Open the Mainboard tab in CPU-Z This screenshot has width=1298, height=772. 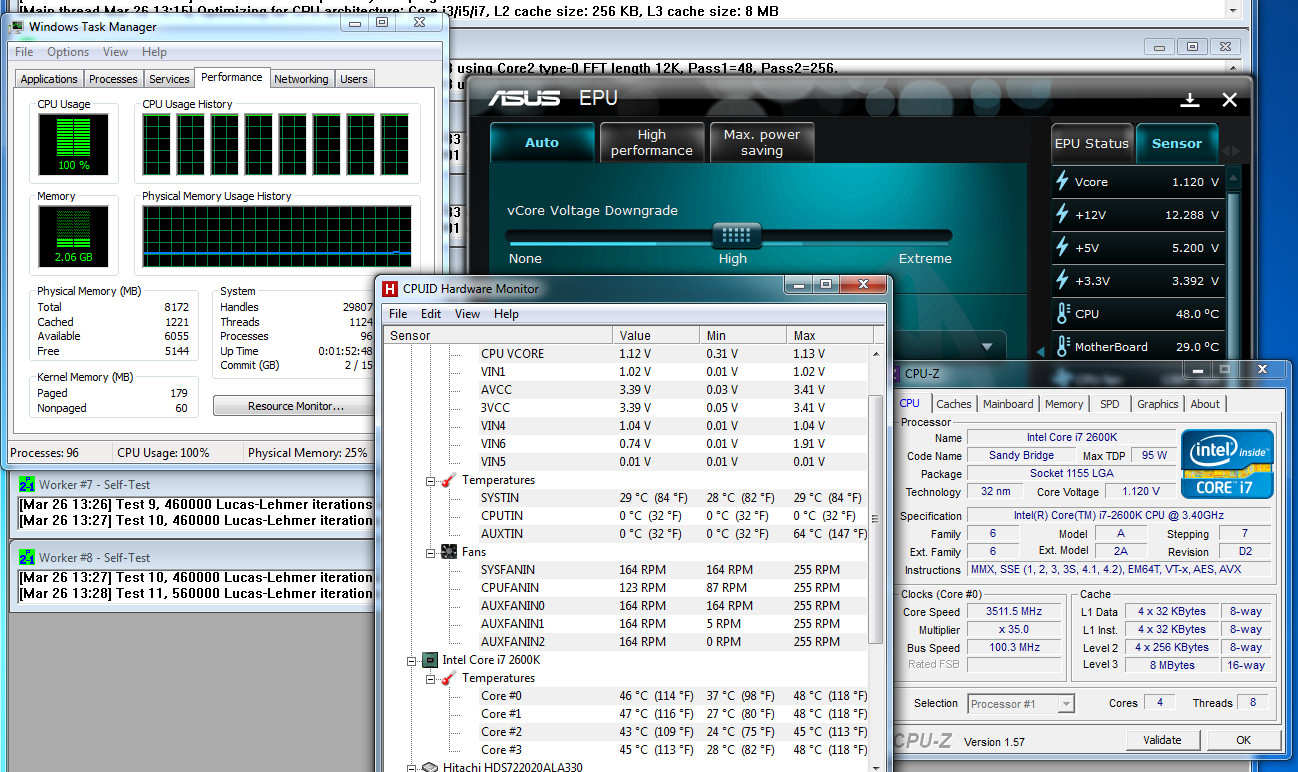(1007, 404)
